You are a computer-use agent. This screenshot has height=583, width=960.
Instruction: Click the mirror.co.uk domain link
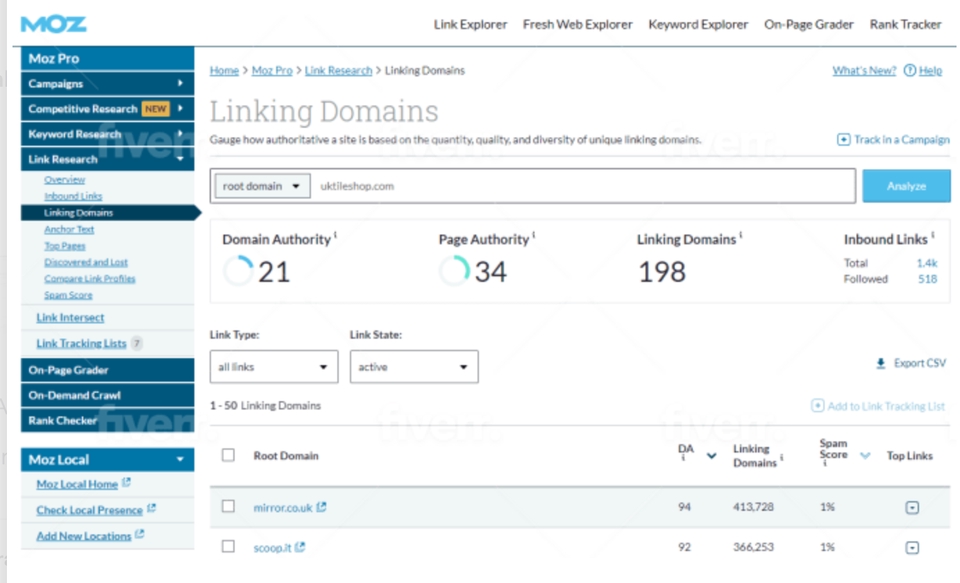point(283,508)
